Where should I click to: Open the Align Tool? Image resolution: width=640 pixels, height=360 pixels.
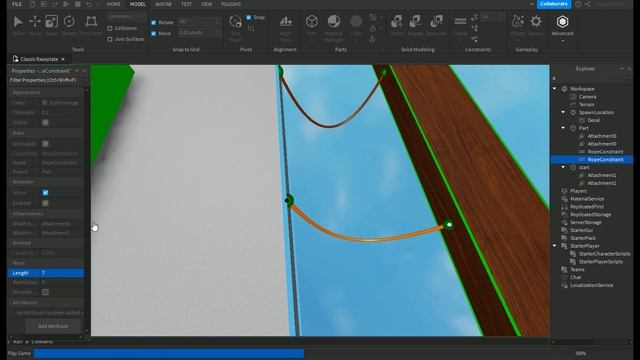(x=285, y=21)
